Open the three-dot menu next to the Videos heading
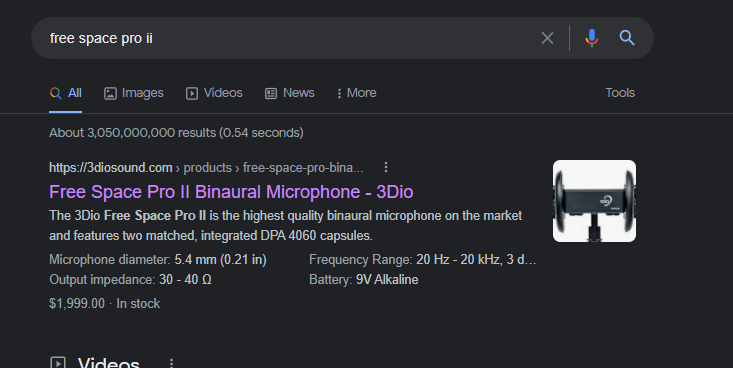This screenshot has width=733, height=368. click(x=172, y=363)
